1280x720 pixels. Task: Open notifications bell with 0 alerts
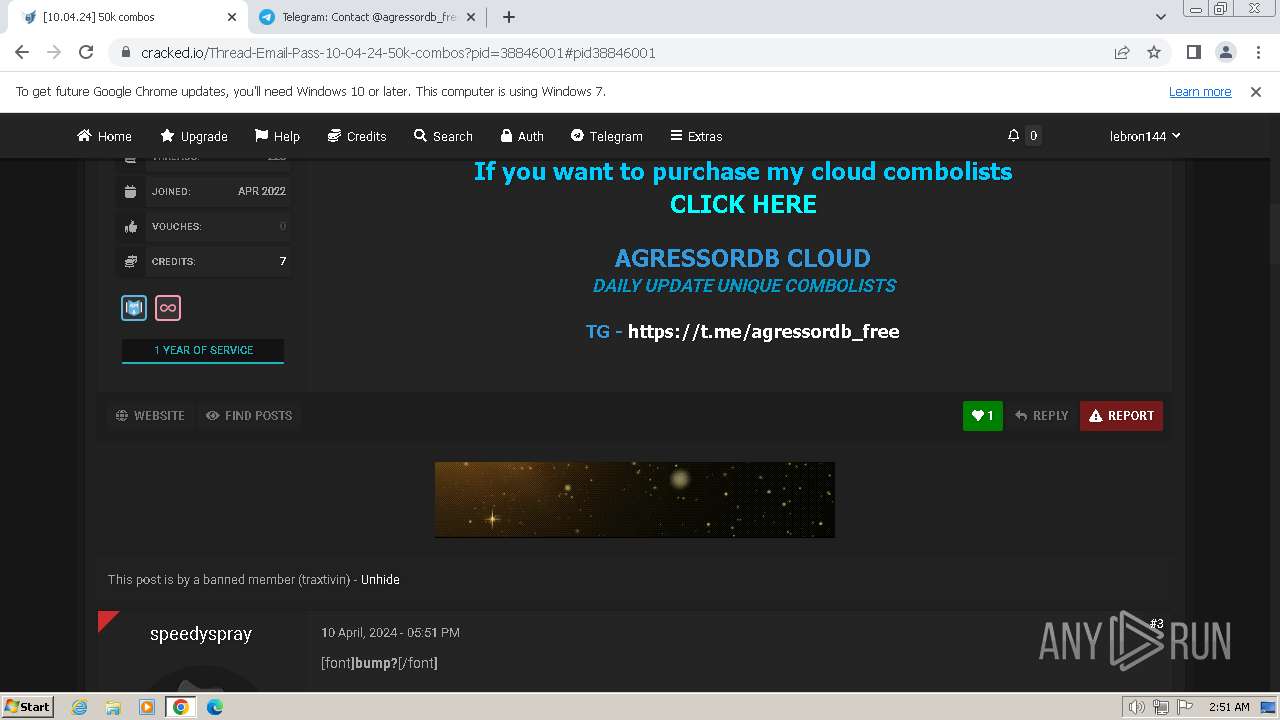click(x=1023, y=136)
